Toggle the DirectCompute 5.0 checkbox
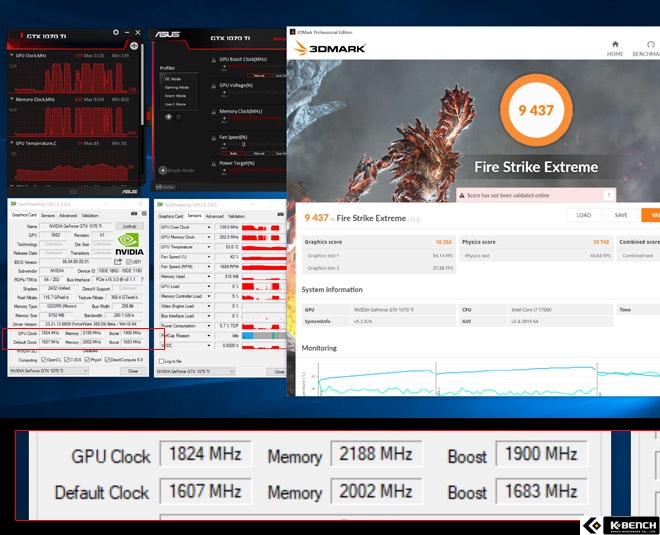Screen dimensions: 660x535 click(x=107, y=360)
